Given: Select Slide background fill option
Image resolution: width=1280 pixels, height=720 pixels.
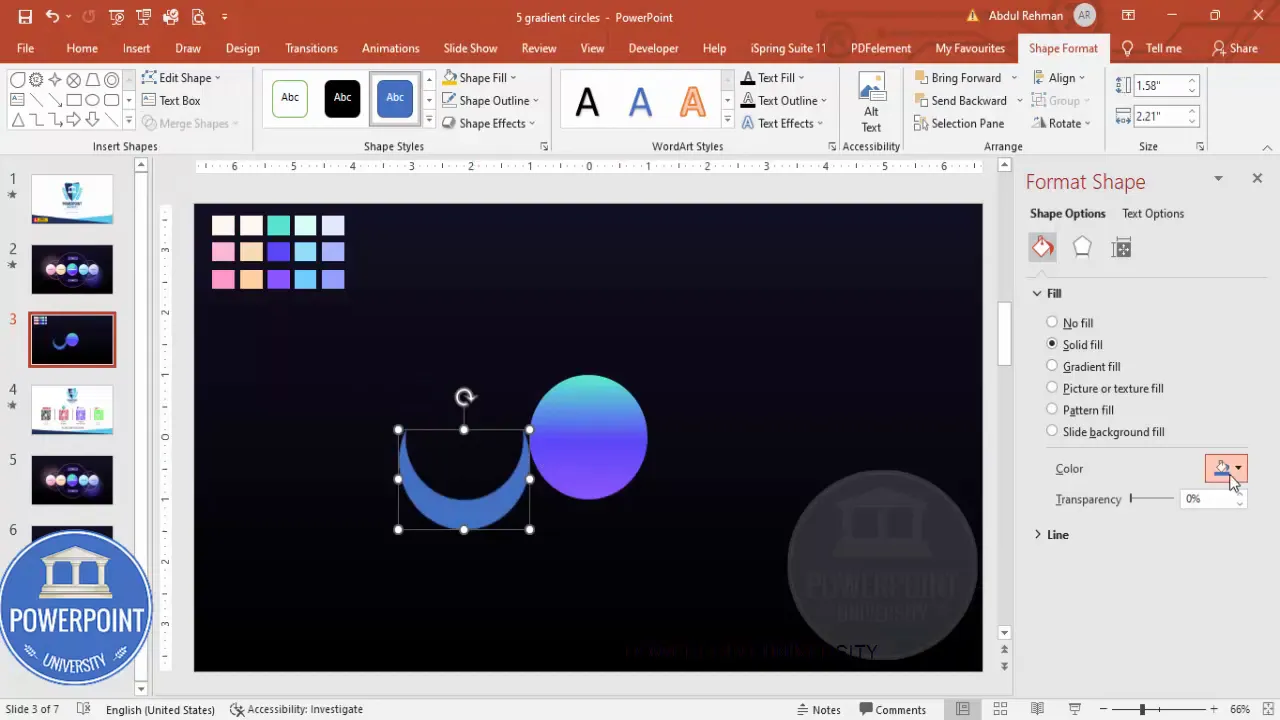Looking at the screenshot, I should 1105,431.
